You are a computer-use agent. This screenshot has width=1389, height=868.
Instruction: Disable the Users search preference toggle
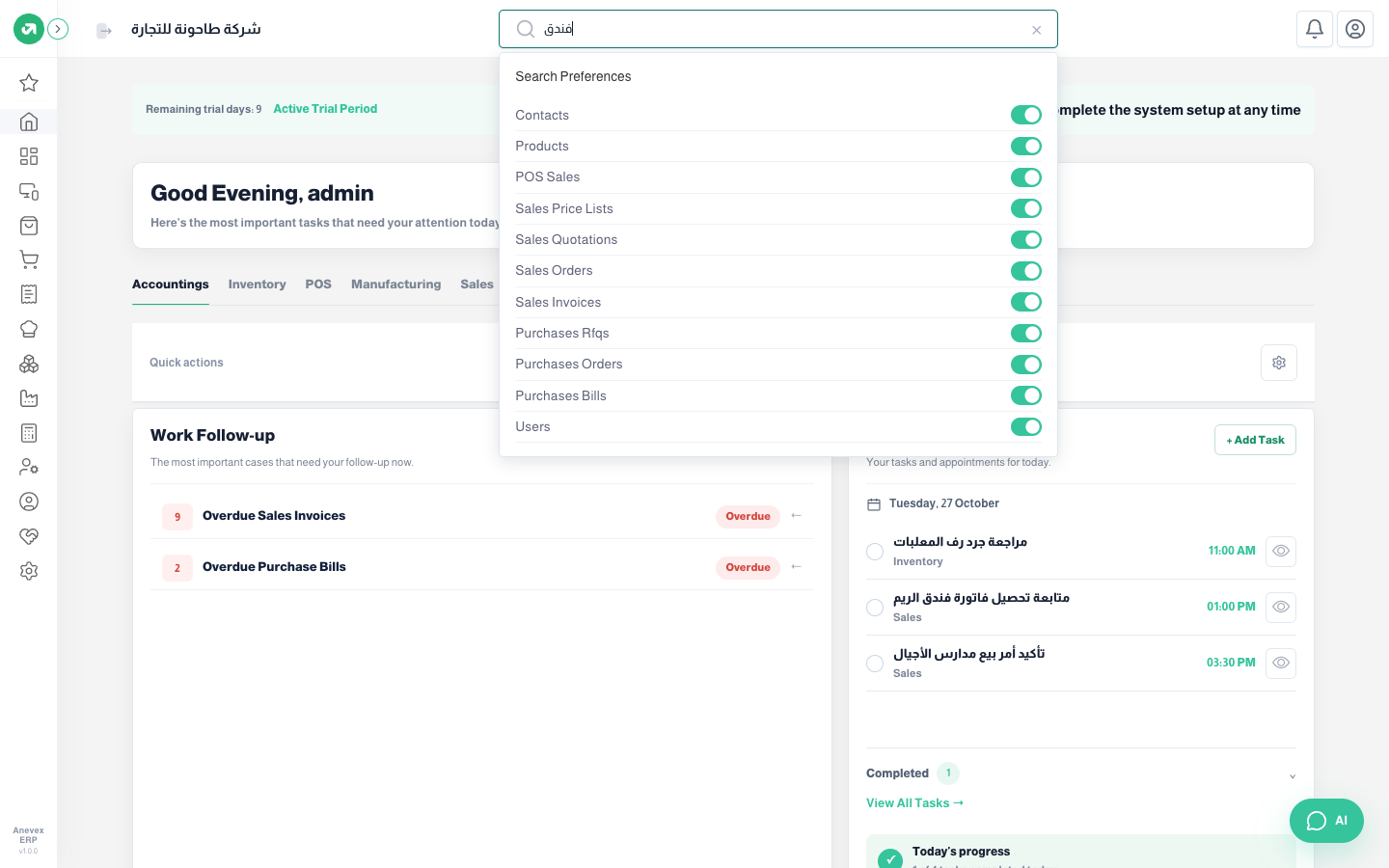(x=1026, y=427)
